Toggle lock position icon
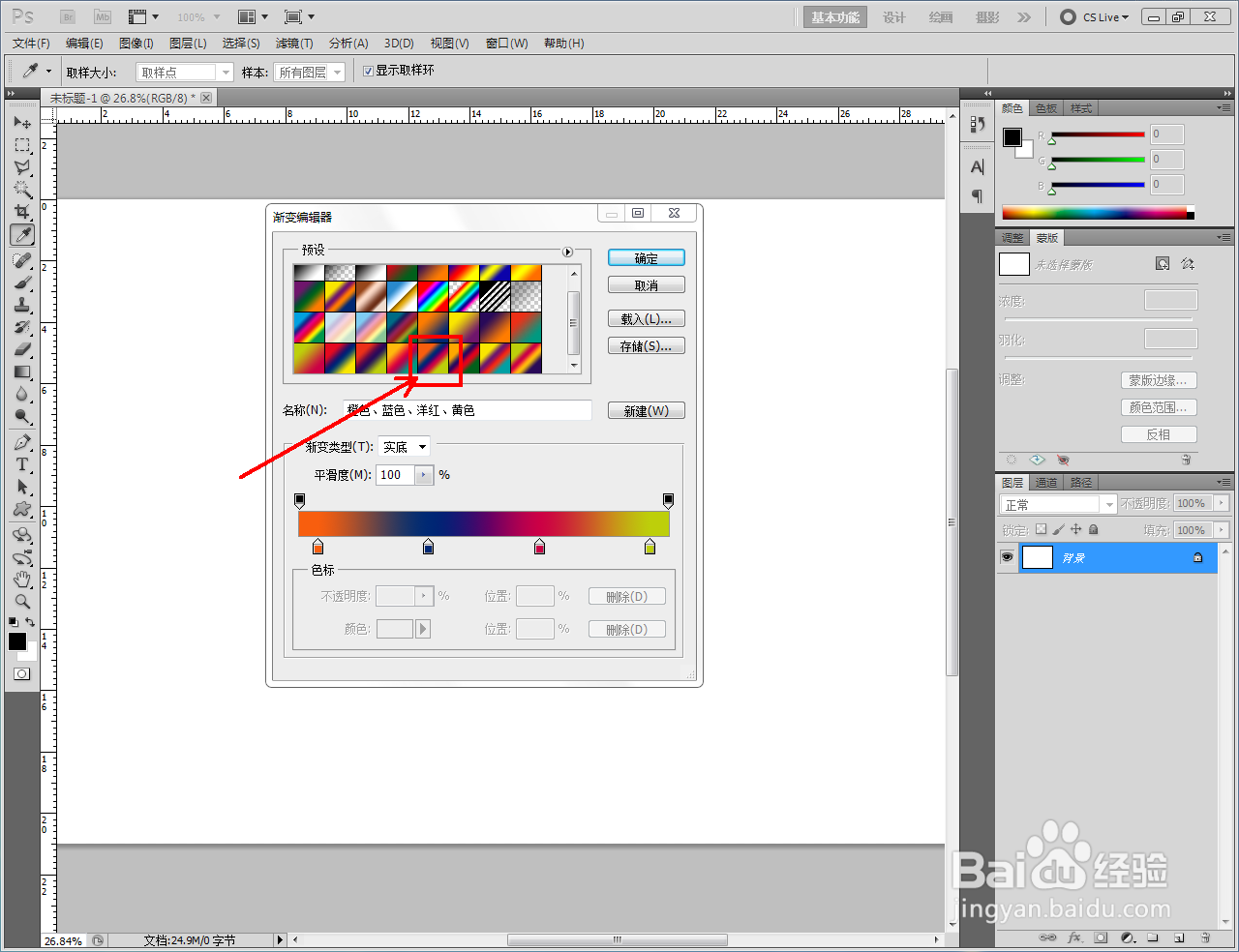 pos(1075,529)
